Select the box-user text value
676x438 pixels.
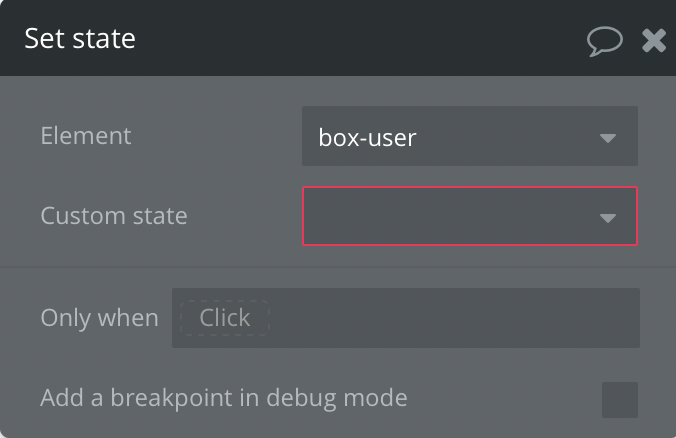tap(367, 138)
